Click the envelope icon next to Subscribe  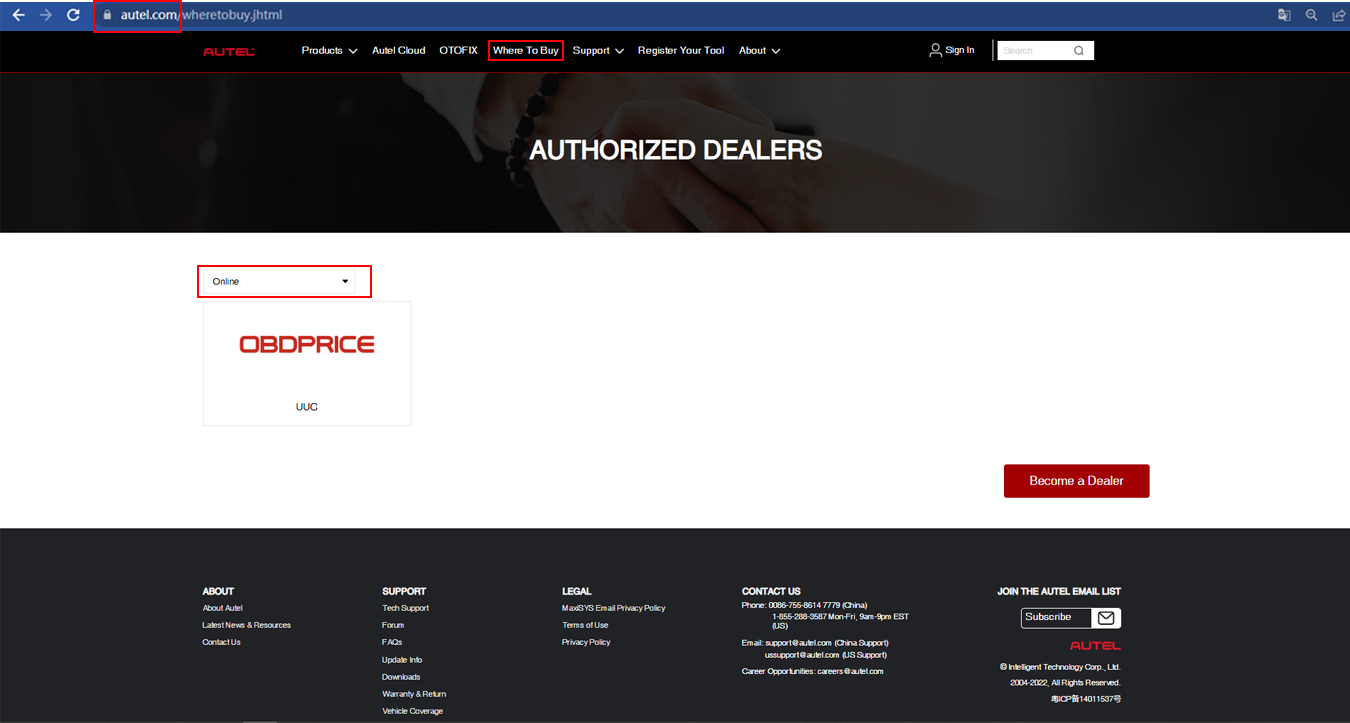[1106, 618]
